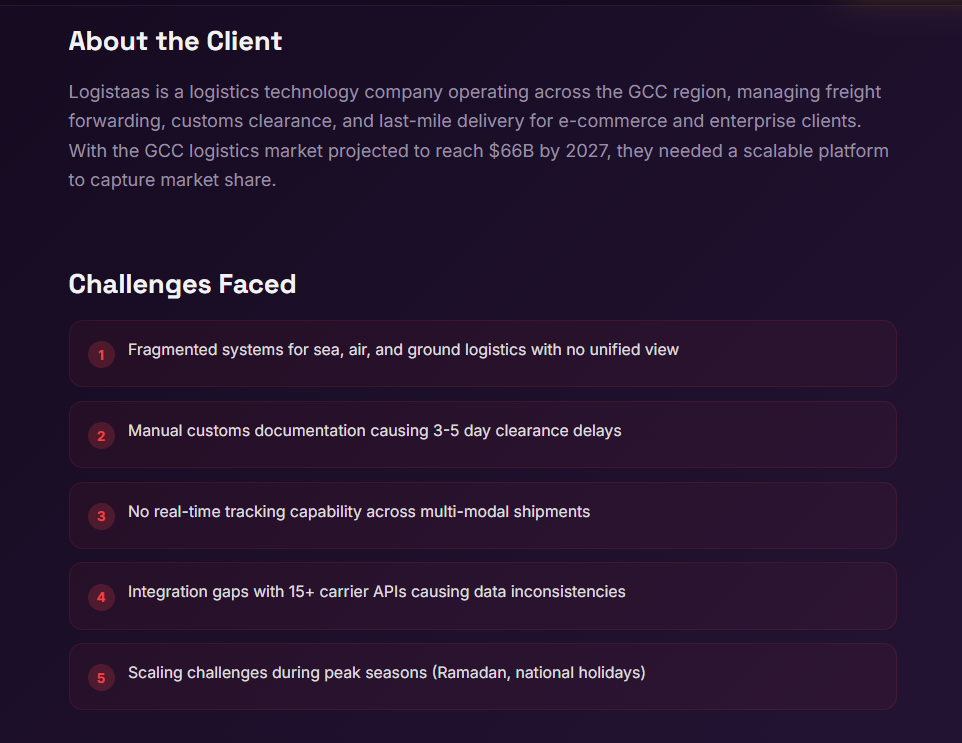Click the "About the Client" heading
962x743 pixels.
175,41
